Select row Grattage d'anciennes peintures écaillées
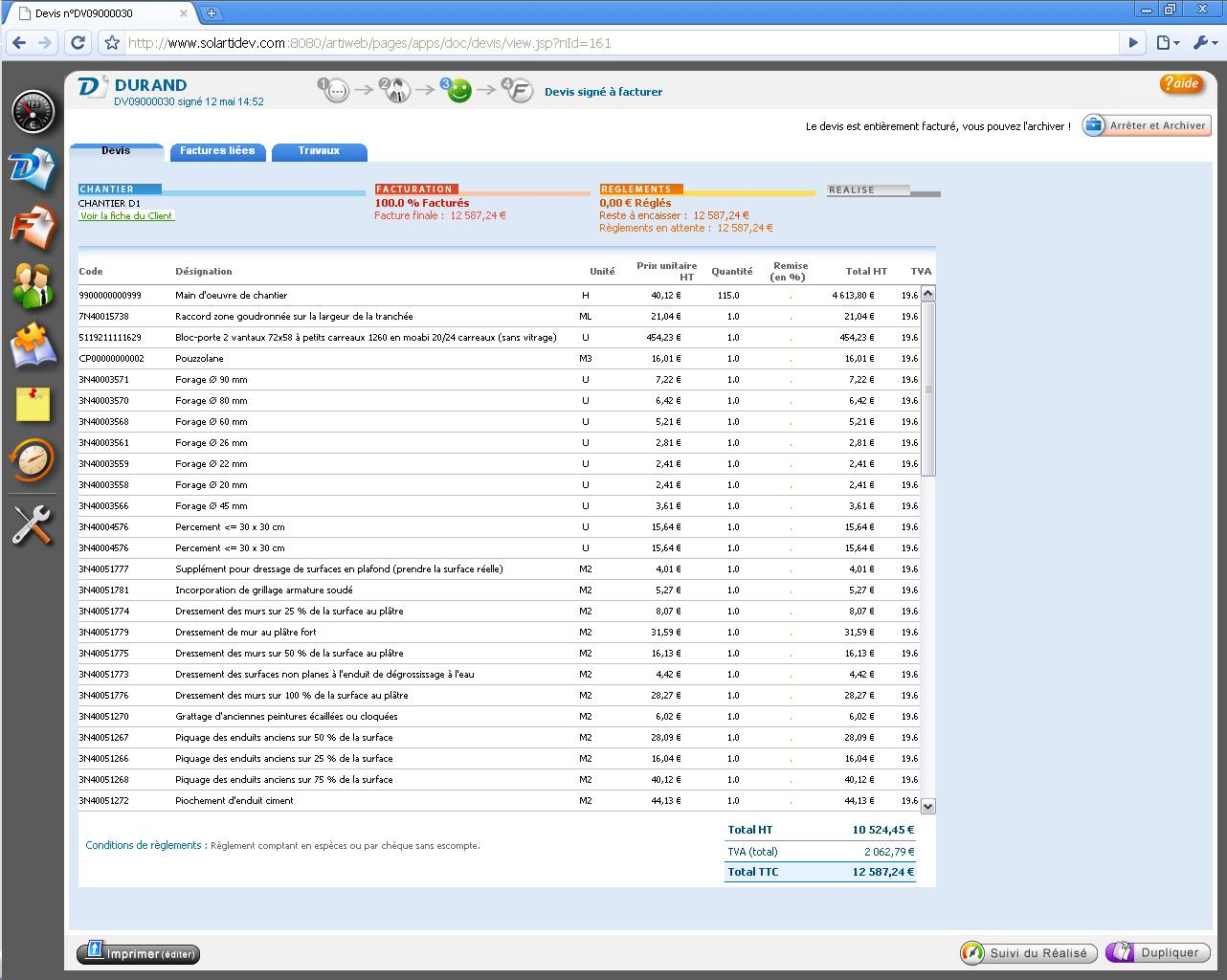This screenshot has width=1227, height=980. click(x=499, y=717)
